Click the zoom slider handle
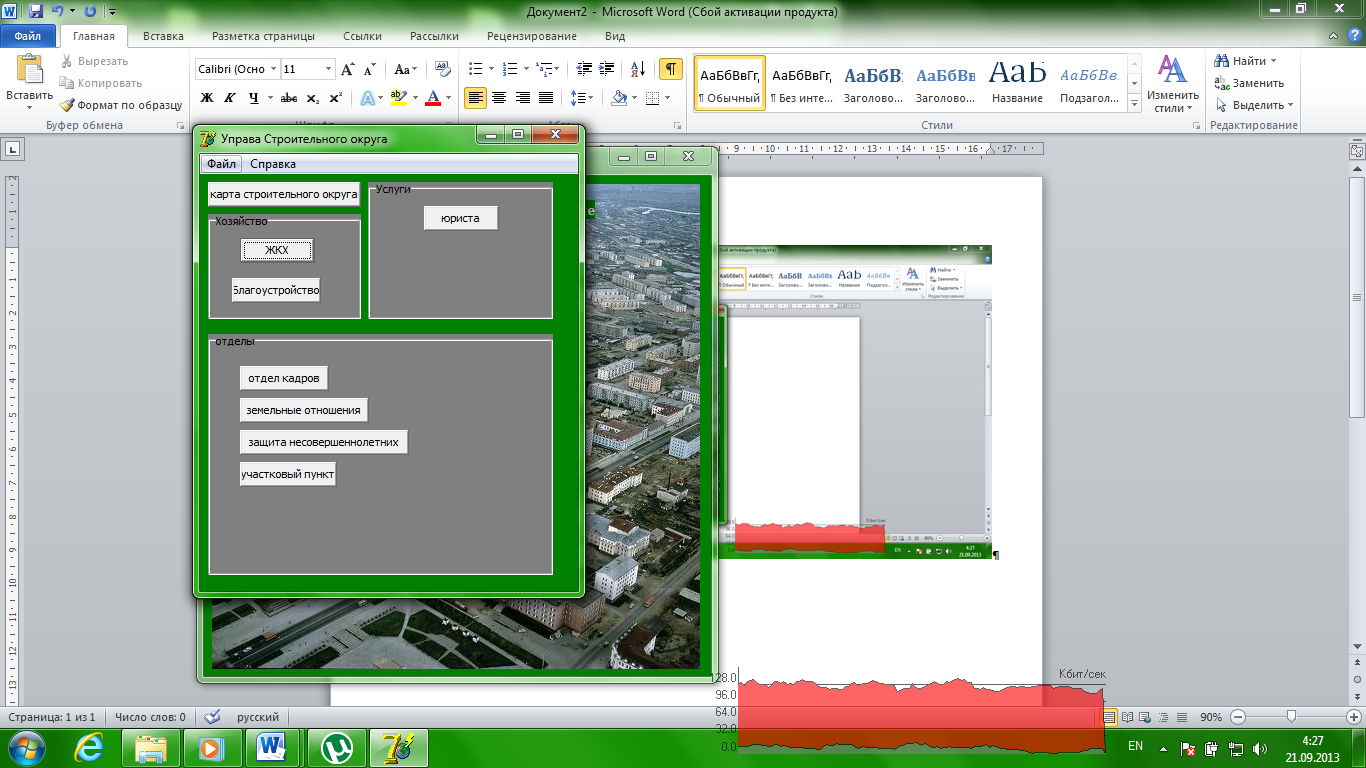This screenshot has height=768, width=1366. coord(1292,716)
